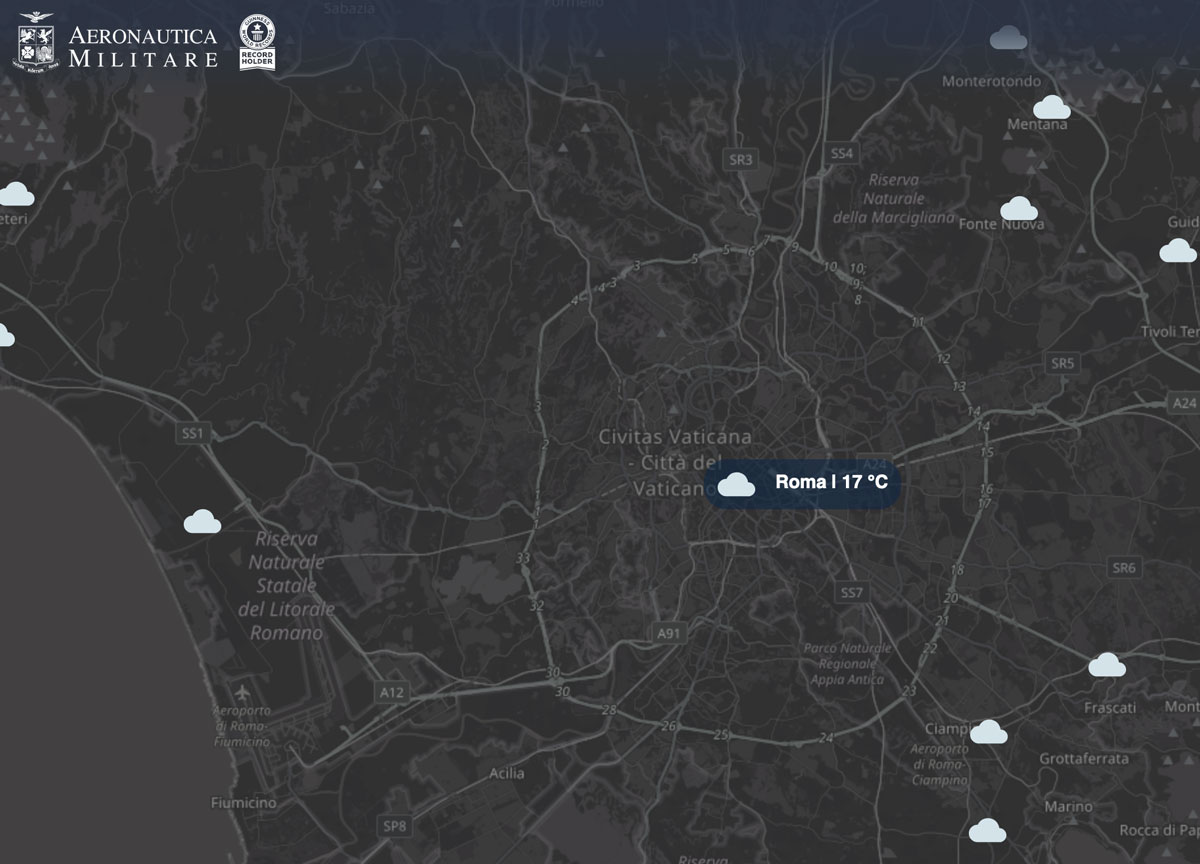Click partially hidden cloud at left edge near coast
1200x864 pixels.
pyautogui.click(x=5, y=336)
